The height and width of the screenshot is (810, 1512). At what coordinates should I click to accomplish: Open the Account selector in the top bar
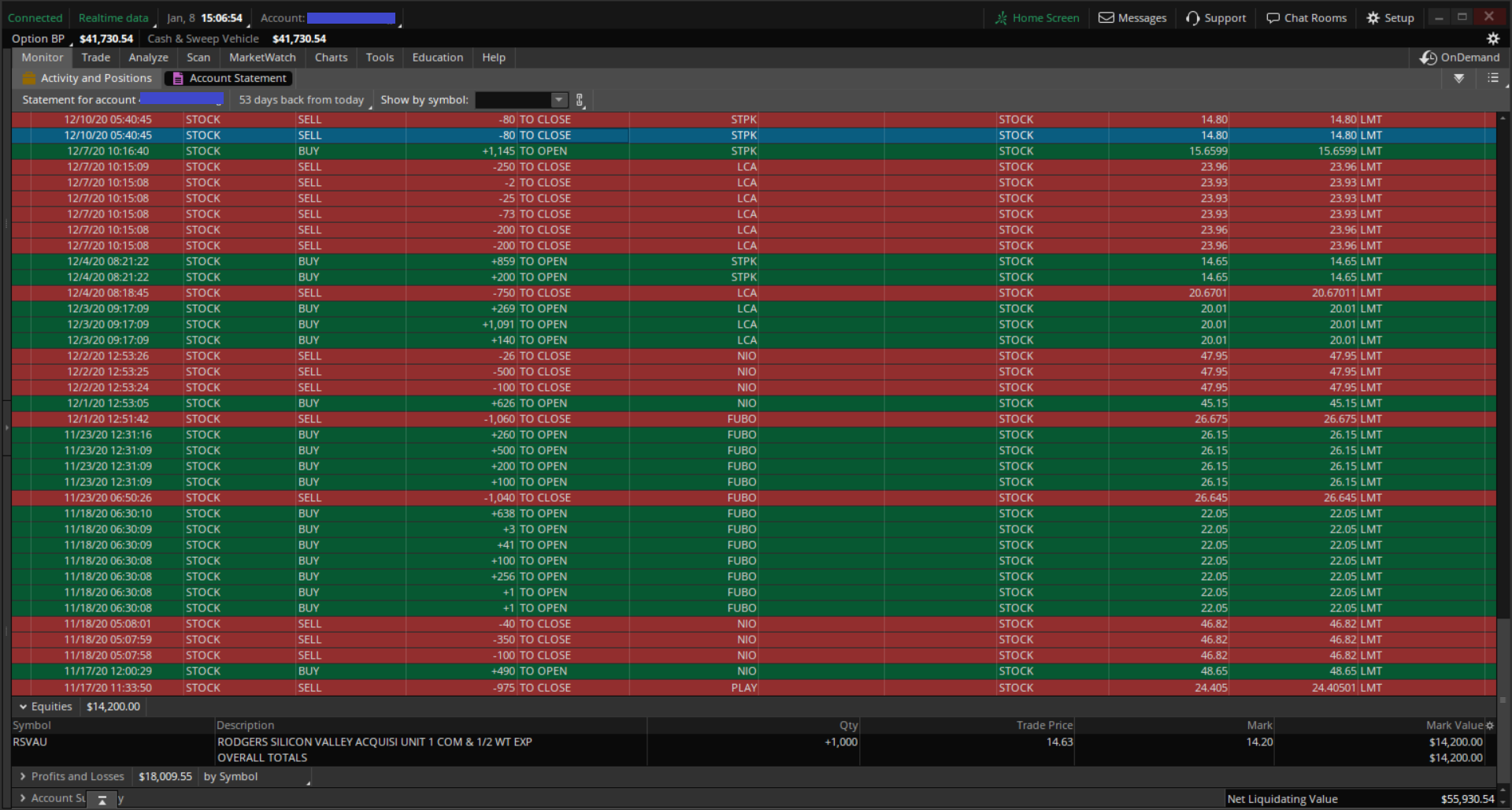click(x=331, y=17)
